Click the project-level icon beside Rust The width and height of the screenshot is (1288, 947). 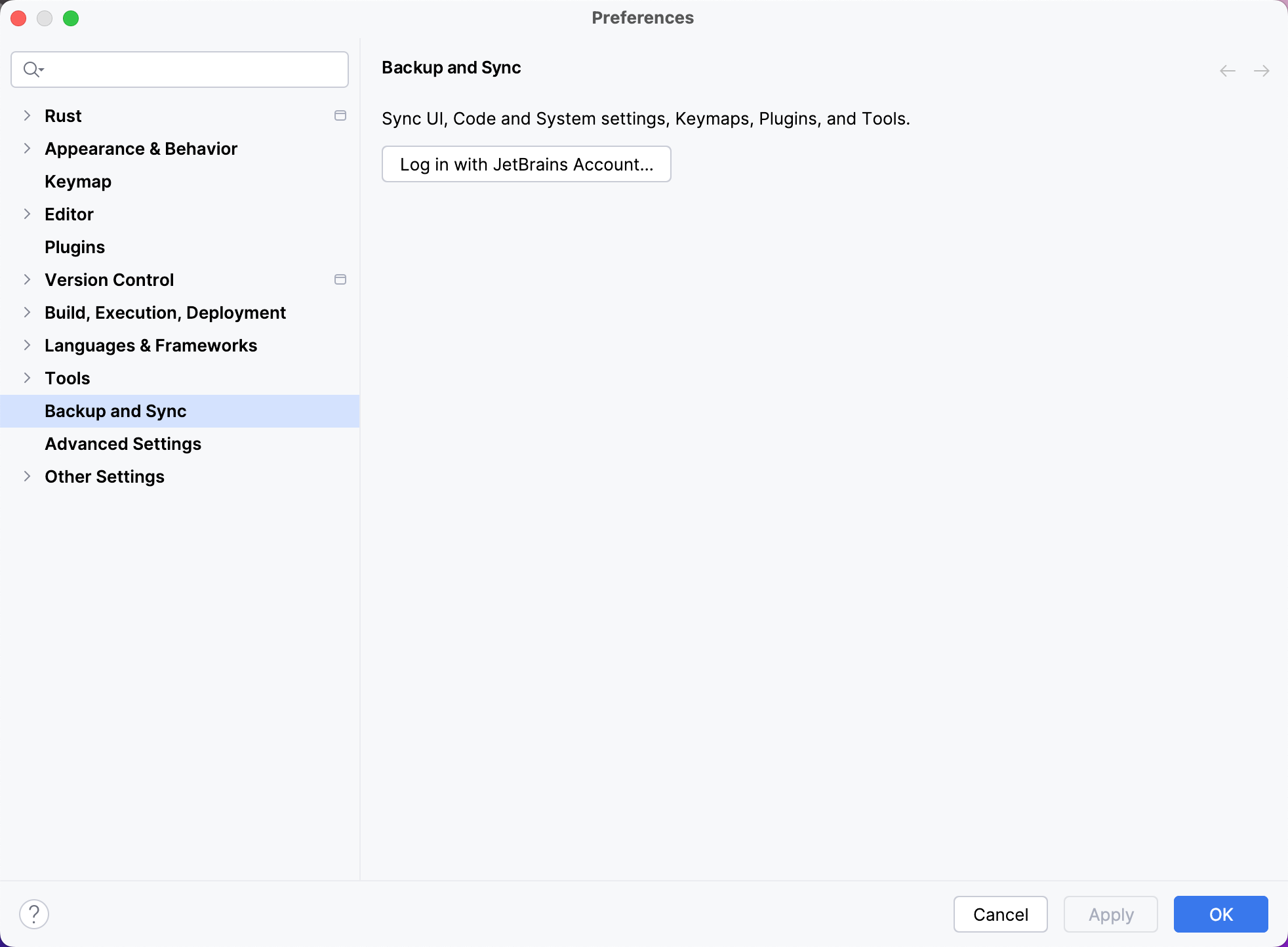pyautogui.click(x=340, y=115)
